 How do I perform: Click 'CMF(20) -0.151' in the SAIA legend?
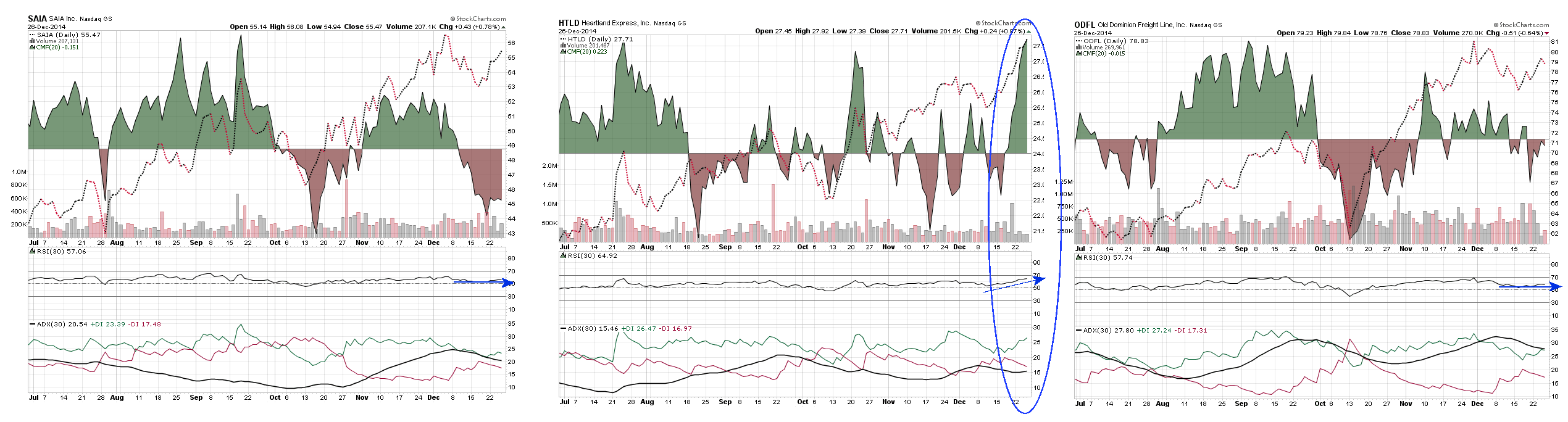tap(57, 48)
